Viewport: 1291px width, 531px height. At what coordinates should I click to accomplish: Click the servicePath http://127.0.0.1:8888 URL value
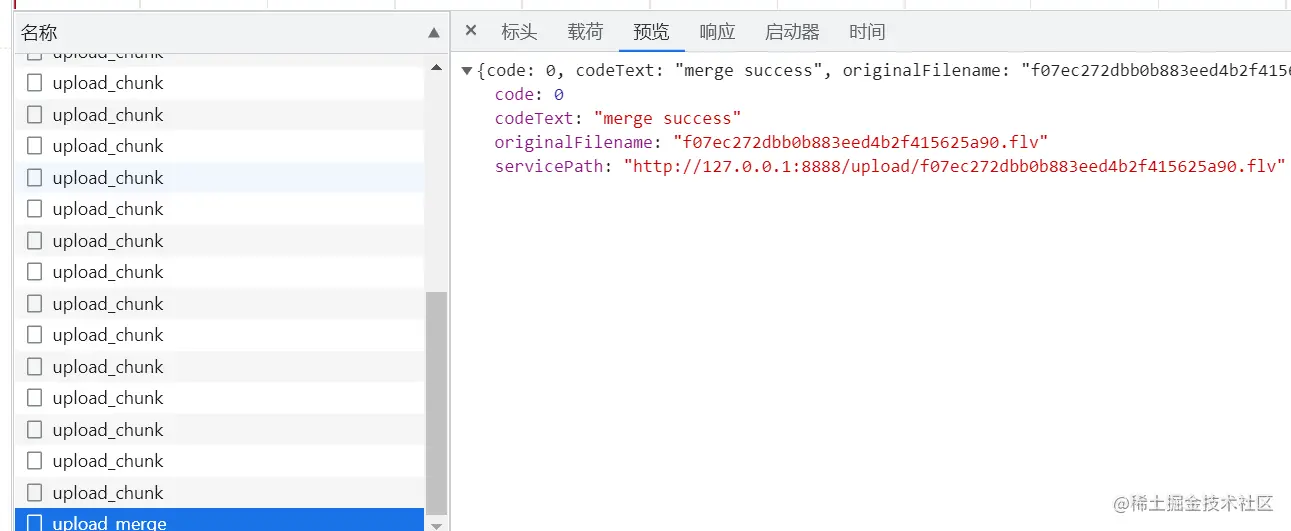954,167
